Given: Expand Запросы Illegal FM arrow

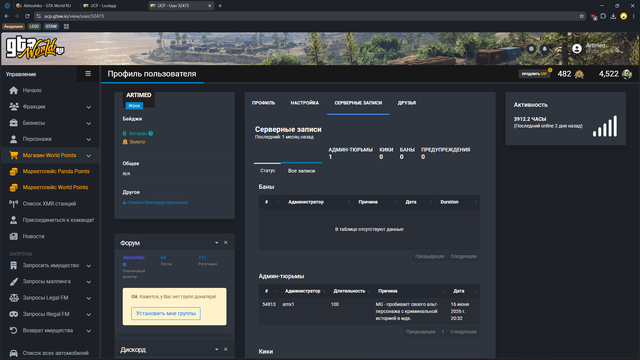Looking at the screenshot, I should (89, 315).
